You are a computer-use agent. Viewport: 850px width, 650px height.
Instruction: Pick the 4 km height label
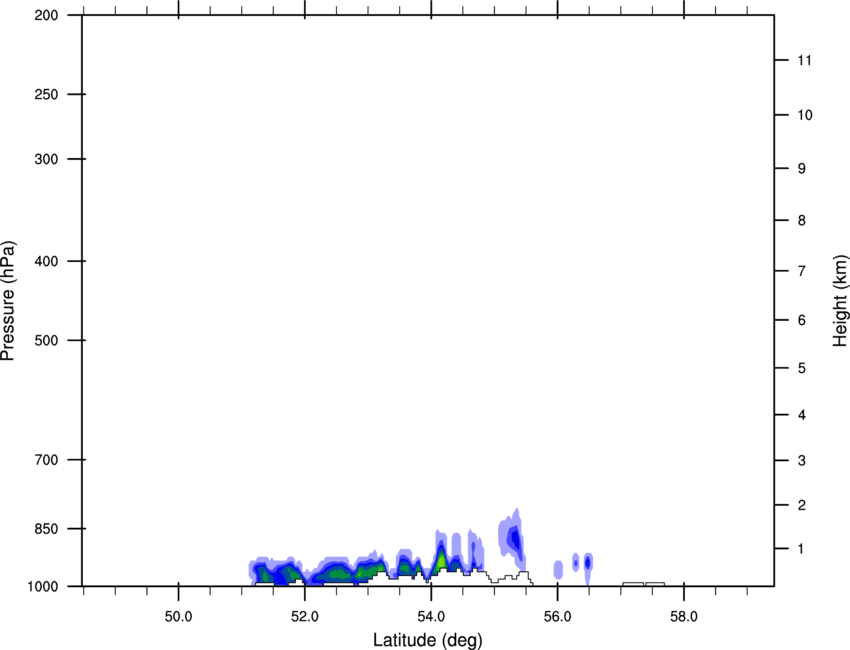(x=802, y=415)
